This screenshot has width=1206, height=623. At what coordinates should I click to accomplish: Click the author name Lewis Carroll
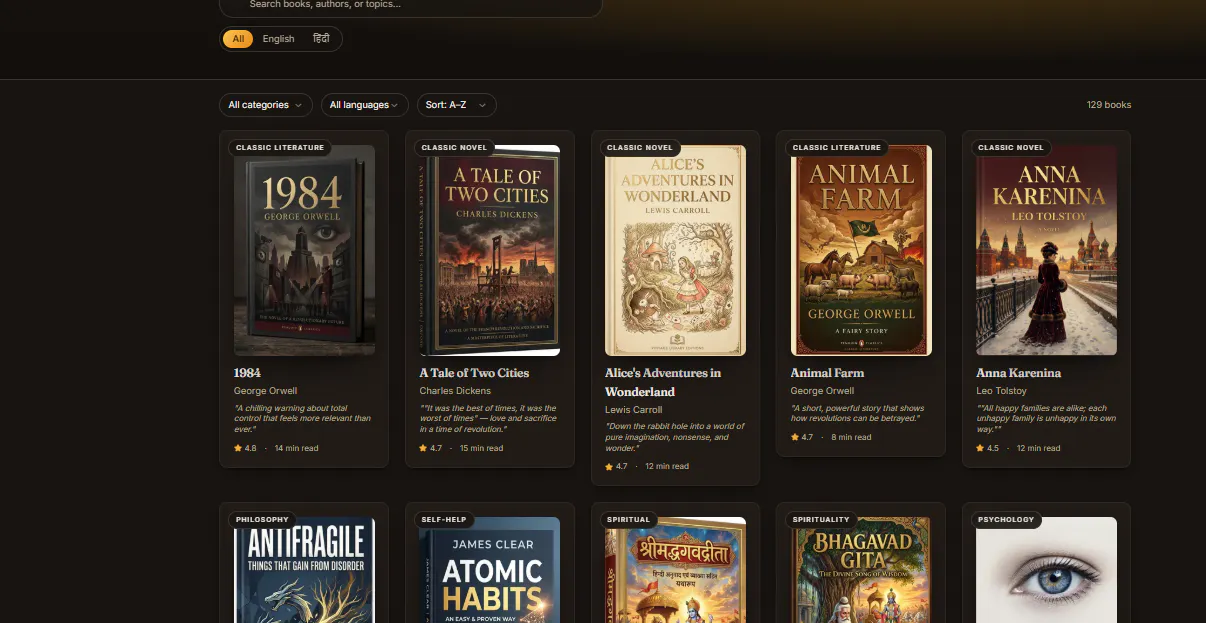(634, 409)
